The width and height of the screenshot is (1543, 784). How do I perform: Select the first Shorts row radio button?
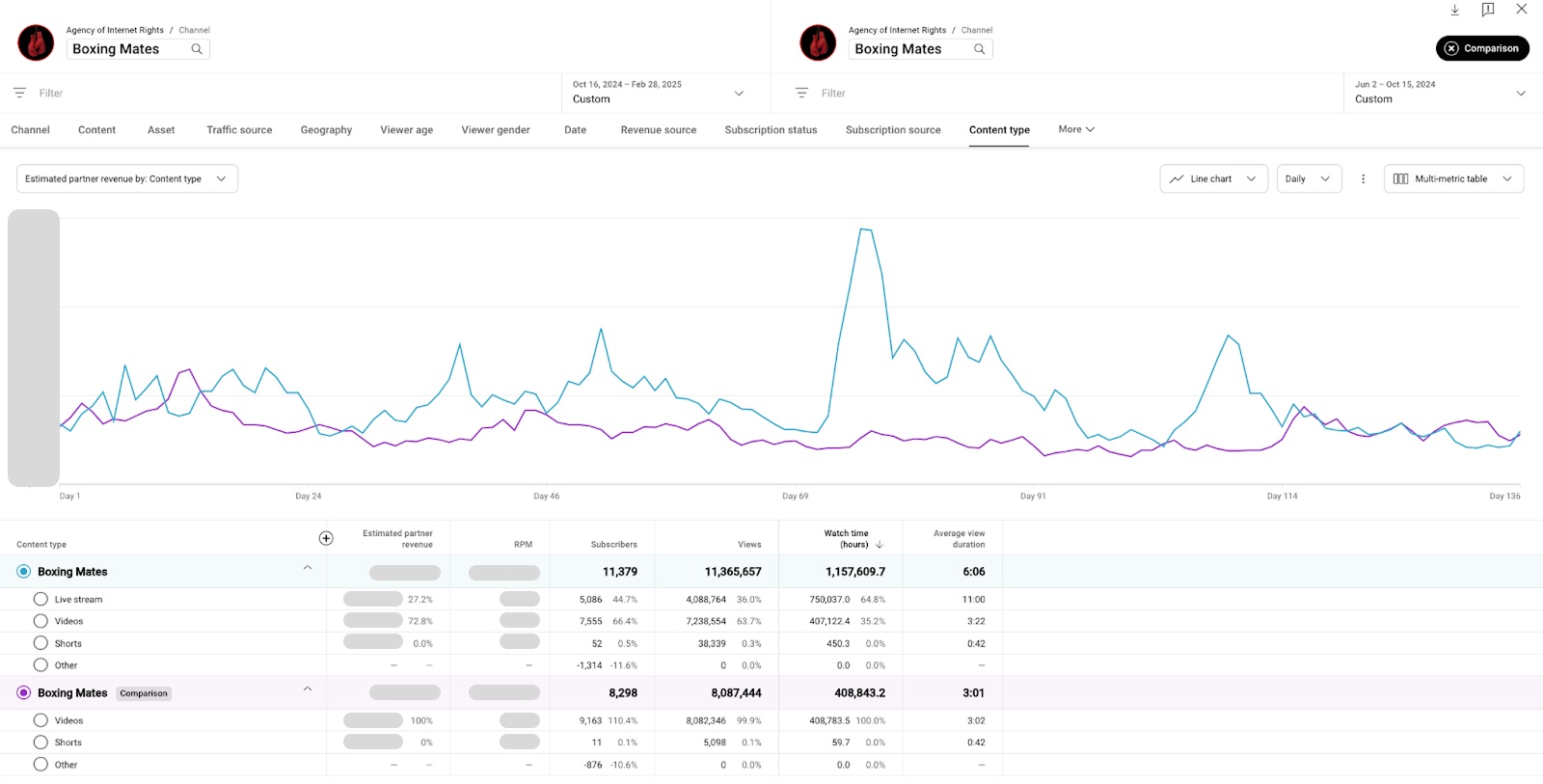tap(41, 643)
